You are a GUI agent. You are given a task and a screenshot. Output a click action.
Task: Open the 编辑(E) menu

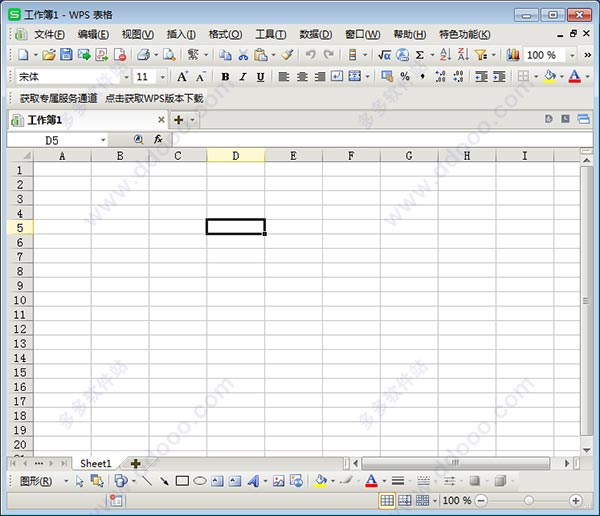(93, 34)
